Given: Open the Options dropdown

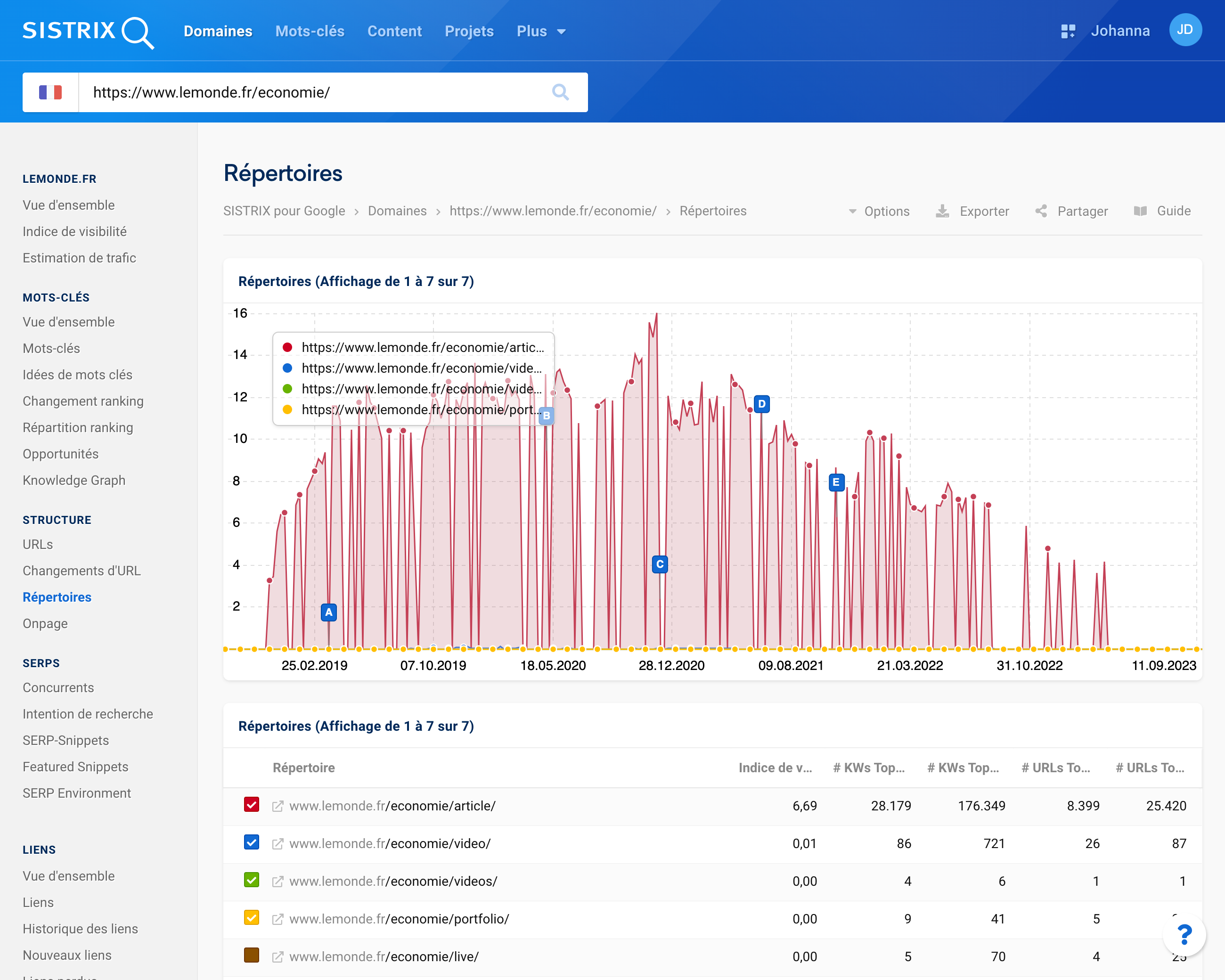Looking at the screenshot, I should click(x=879, y=212).
